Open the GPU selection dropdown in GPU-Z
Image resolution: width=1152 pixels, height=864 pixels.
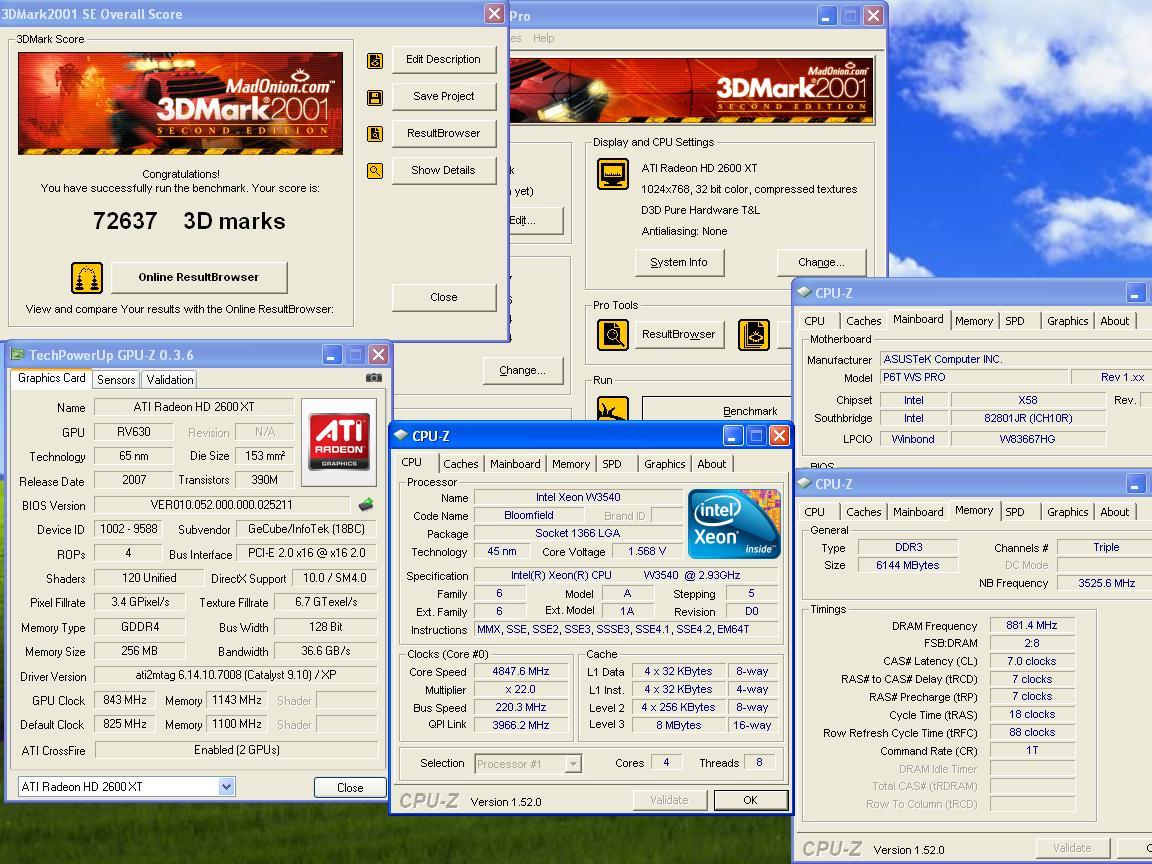pos(226,787)
